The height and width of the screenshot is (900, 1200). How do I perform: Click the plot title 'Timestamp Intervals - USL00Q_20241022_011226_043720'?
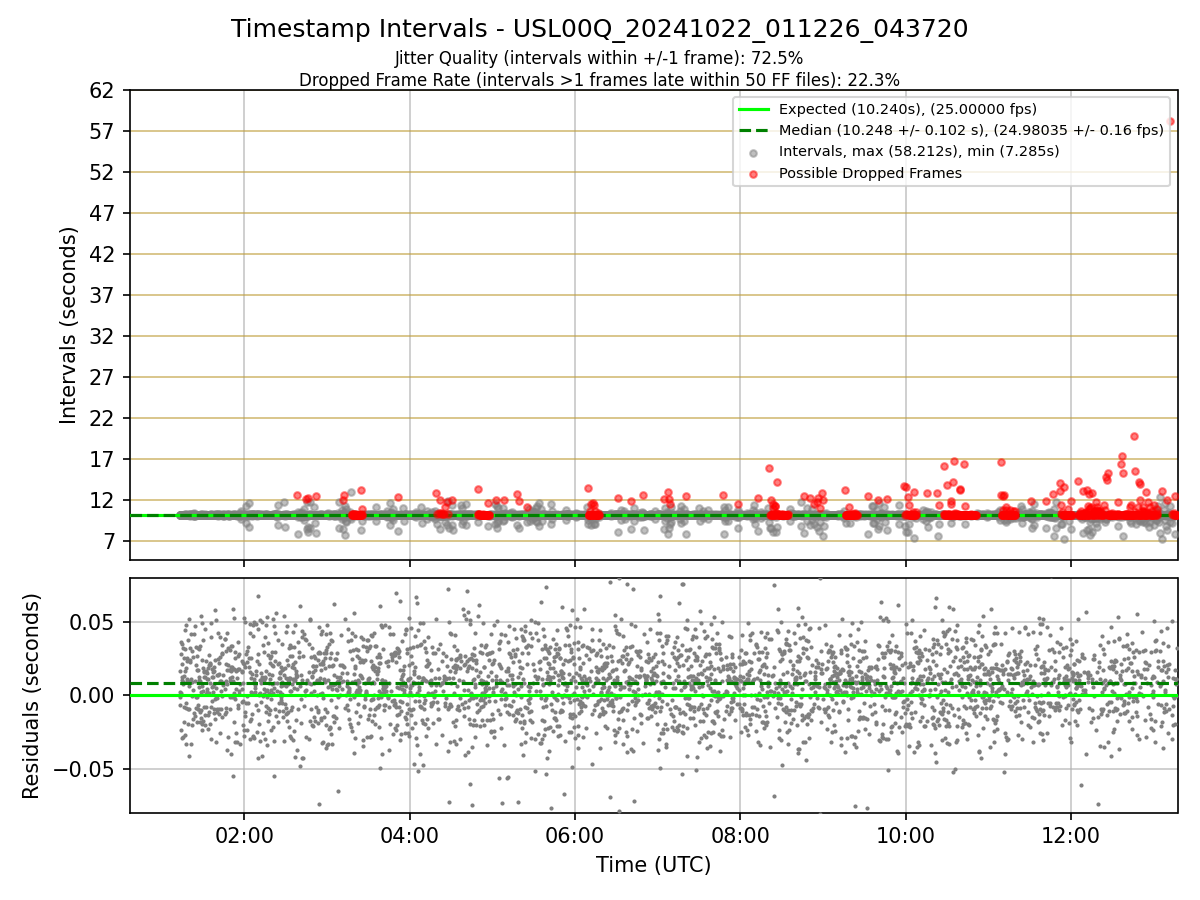599,29
